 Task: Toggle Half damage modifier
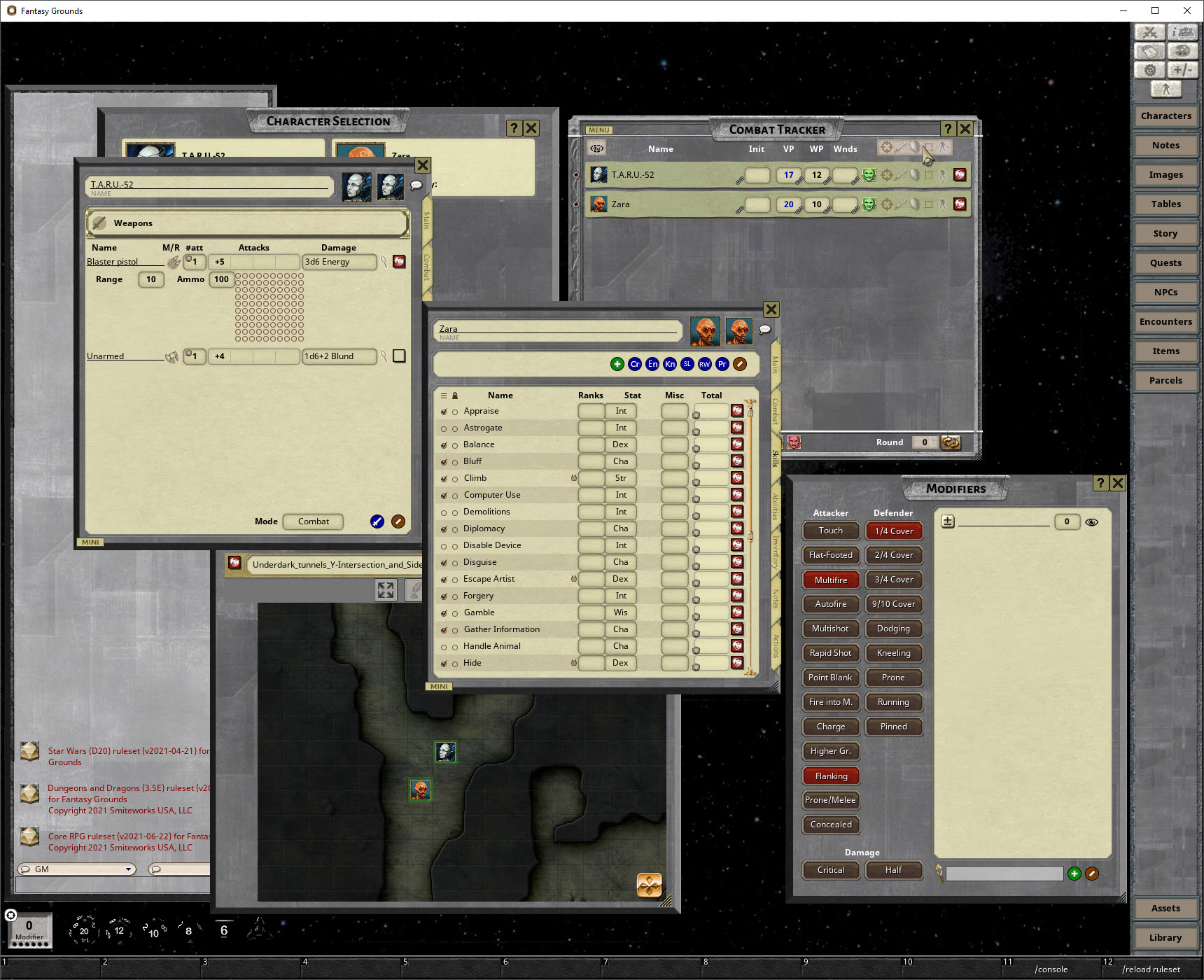pos(894,870)
